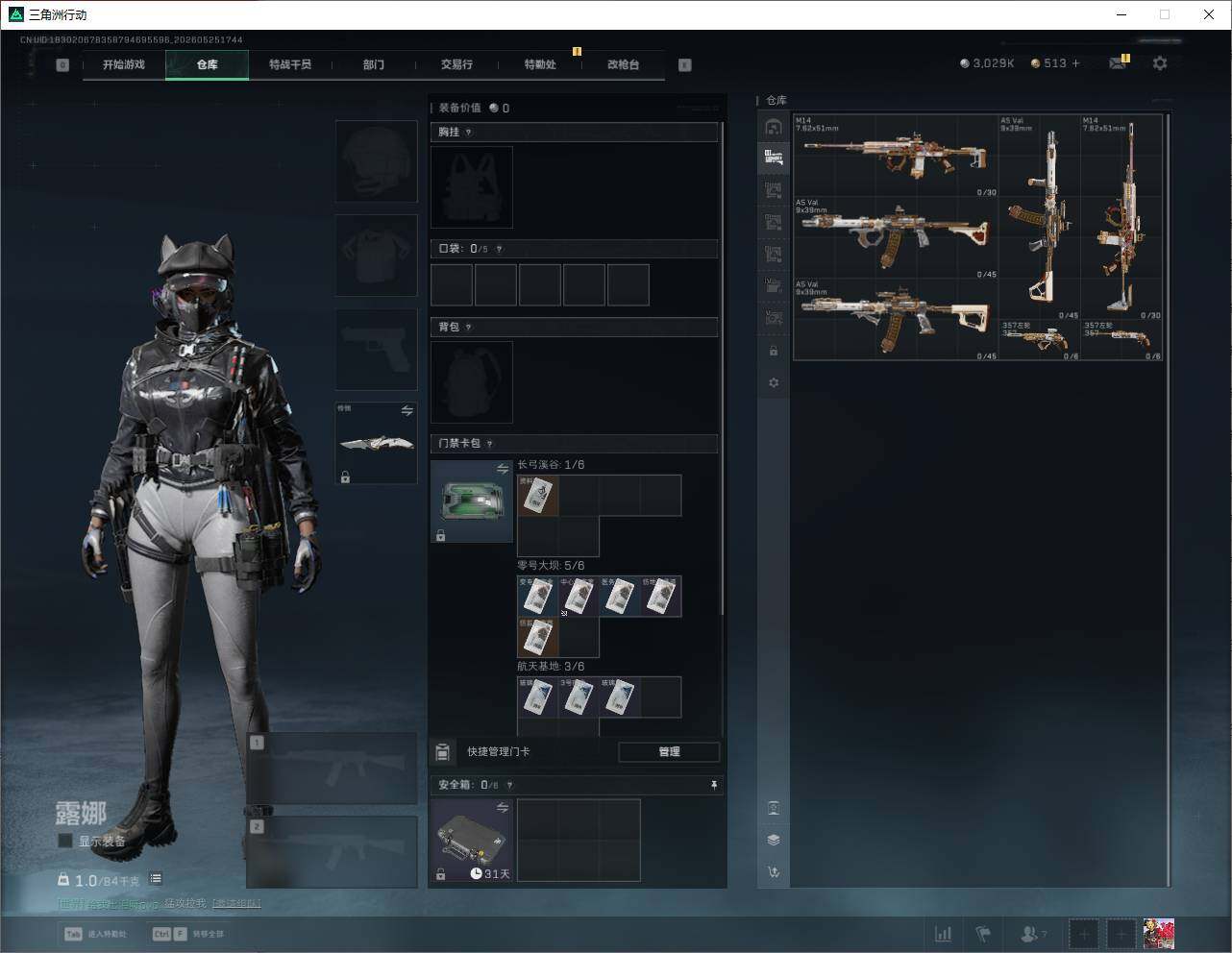
Task: Open the mail inbox icon
Action: [1118, 63]
